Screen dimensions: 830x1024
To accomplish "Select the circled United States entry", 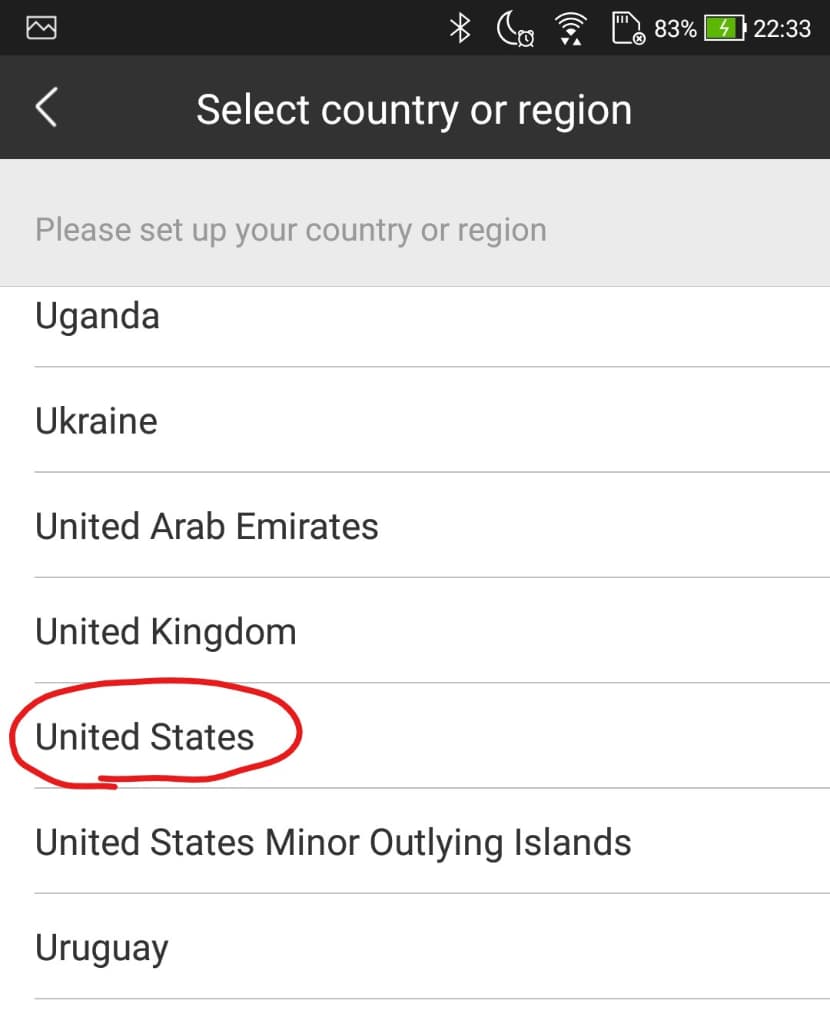I will [415, 736].
